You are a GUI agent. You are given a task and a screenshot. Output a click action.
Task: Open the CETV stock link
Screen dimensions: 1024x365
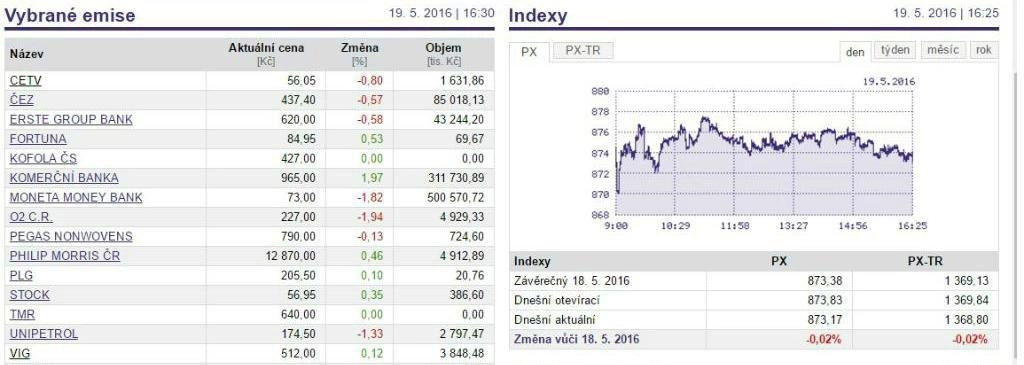25,80
